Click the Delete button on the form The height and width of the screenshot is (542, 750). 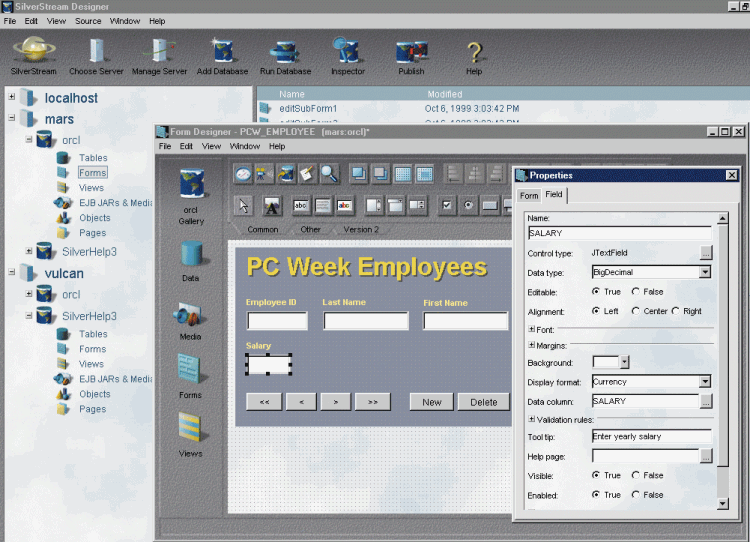(484, 402)
